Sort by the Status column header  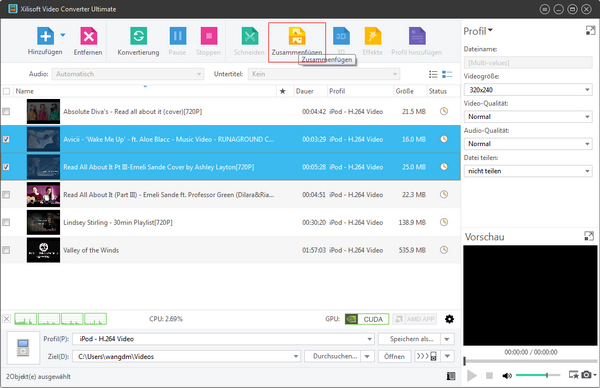[x=443, y=91]
